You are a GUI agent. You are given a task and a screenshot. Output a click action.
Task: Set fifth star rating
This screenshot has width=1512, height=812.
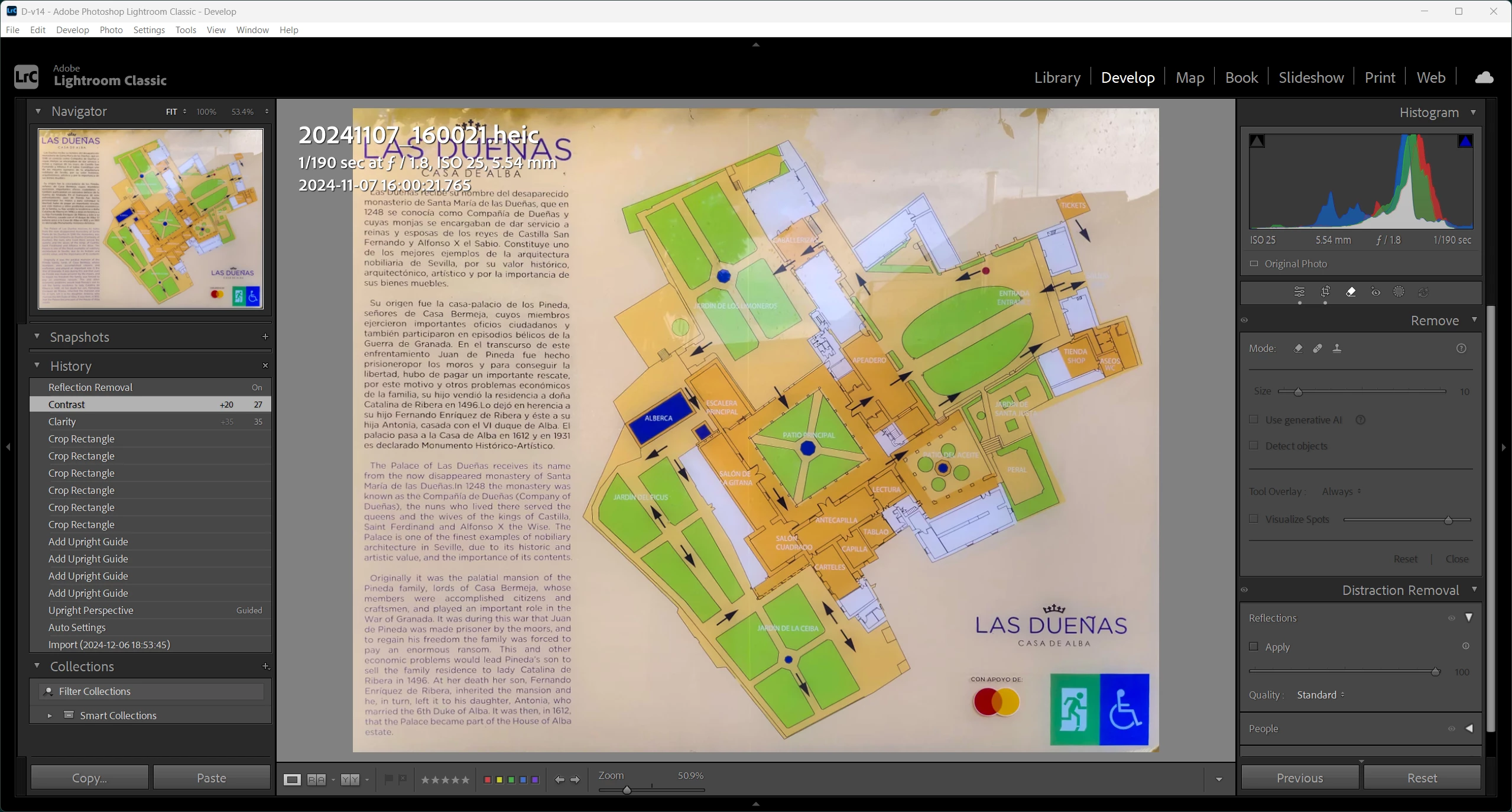[465, 780]
